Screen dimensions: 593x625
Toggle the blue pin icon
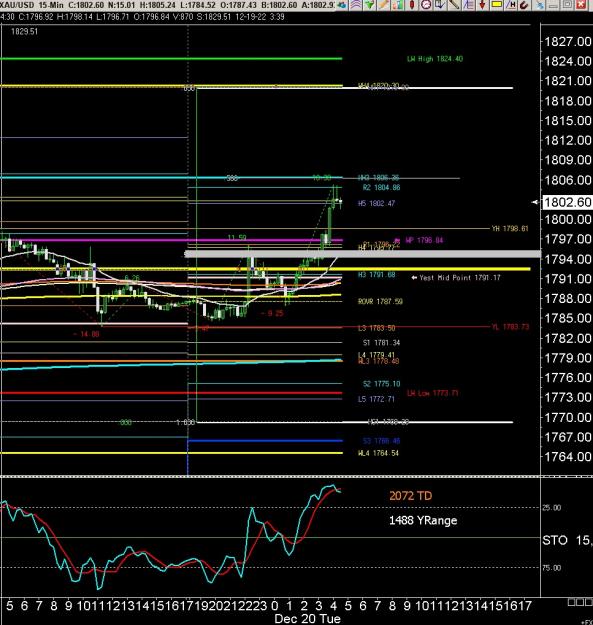[x=539, y=5]
